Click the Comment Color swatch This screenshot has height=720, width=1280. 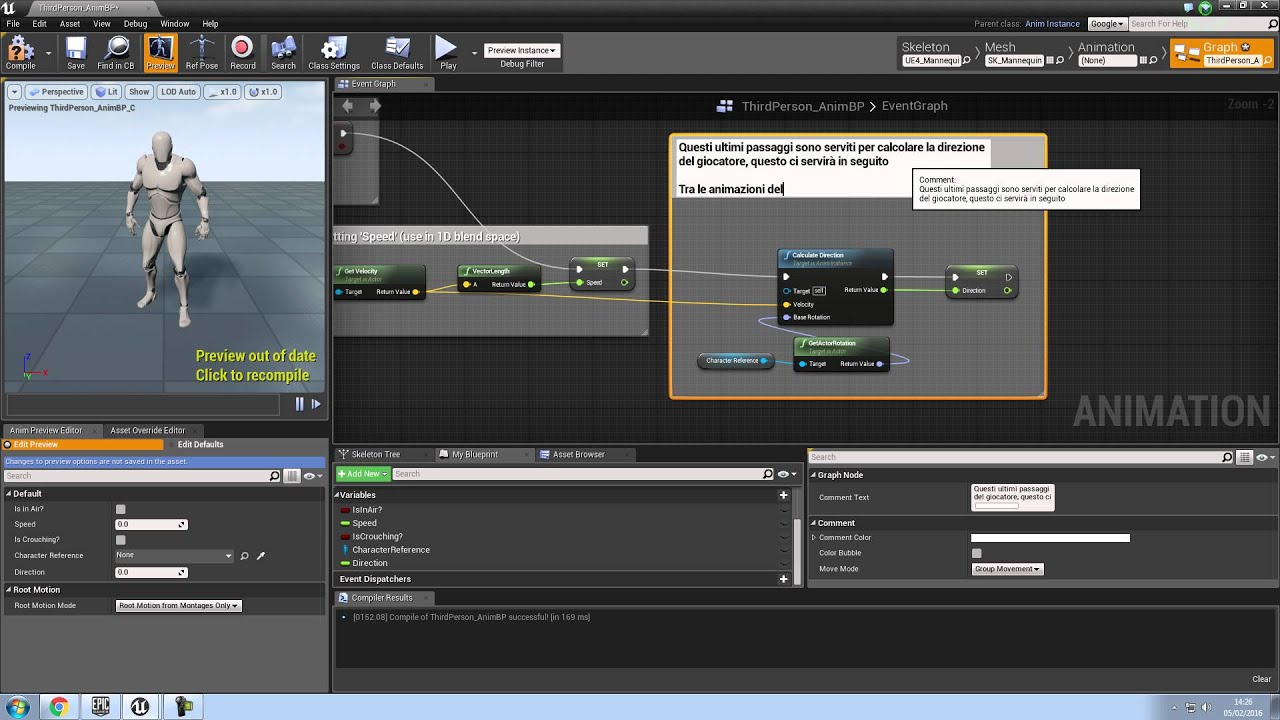click(1050, 538)
